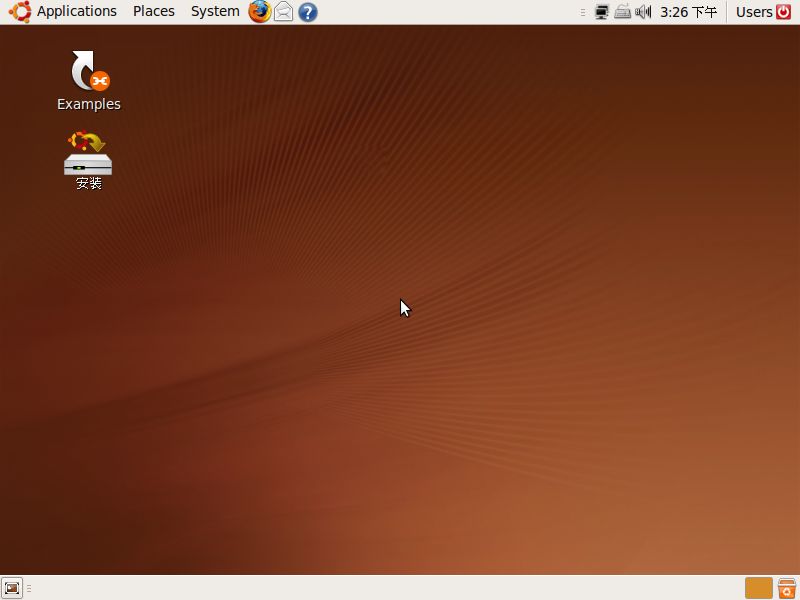
Task: Click the network monitor status icon
Action: click(600, 12)
